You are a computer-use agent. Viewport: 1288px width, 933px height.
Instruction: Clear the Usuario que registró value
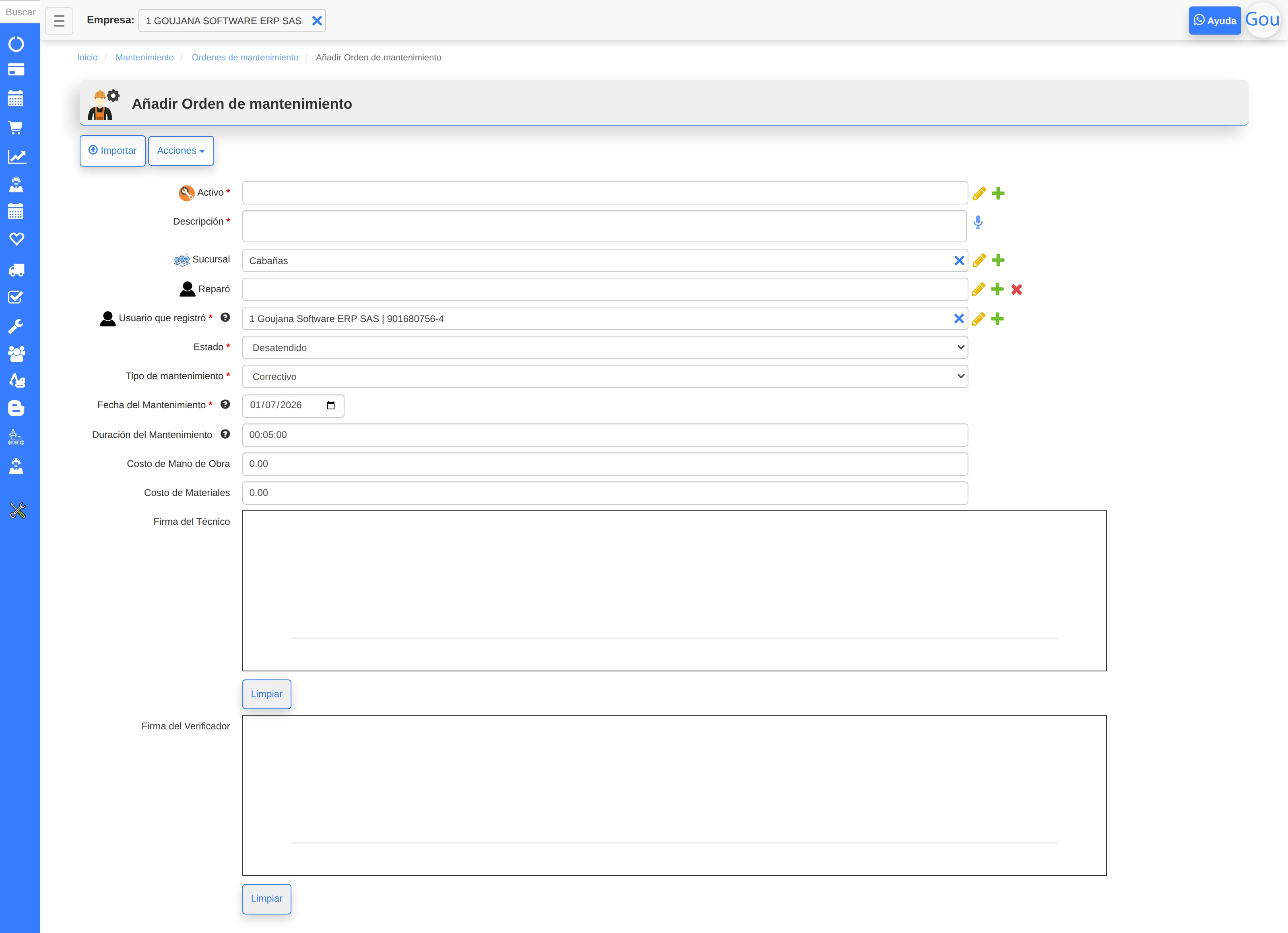(x=959, y=318)
